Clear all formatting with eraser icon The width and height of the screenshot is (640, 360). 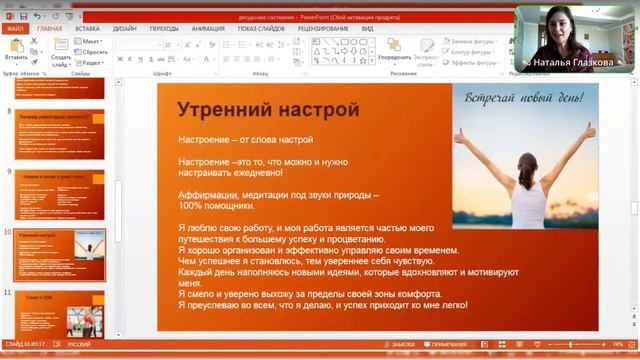(x=212, y=45)
